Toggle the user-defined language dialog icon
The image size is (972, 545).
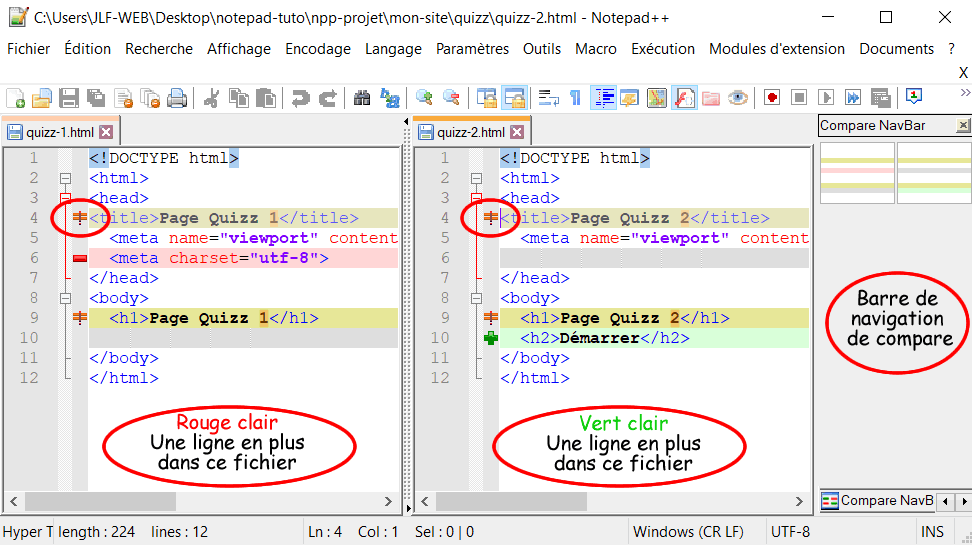[630, 98]
